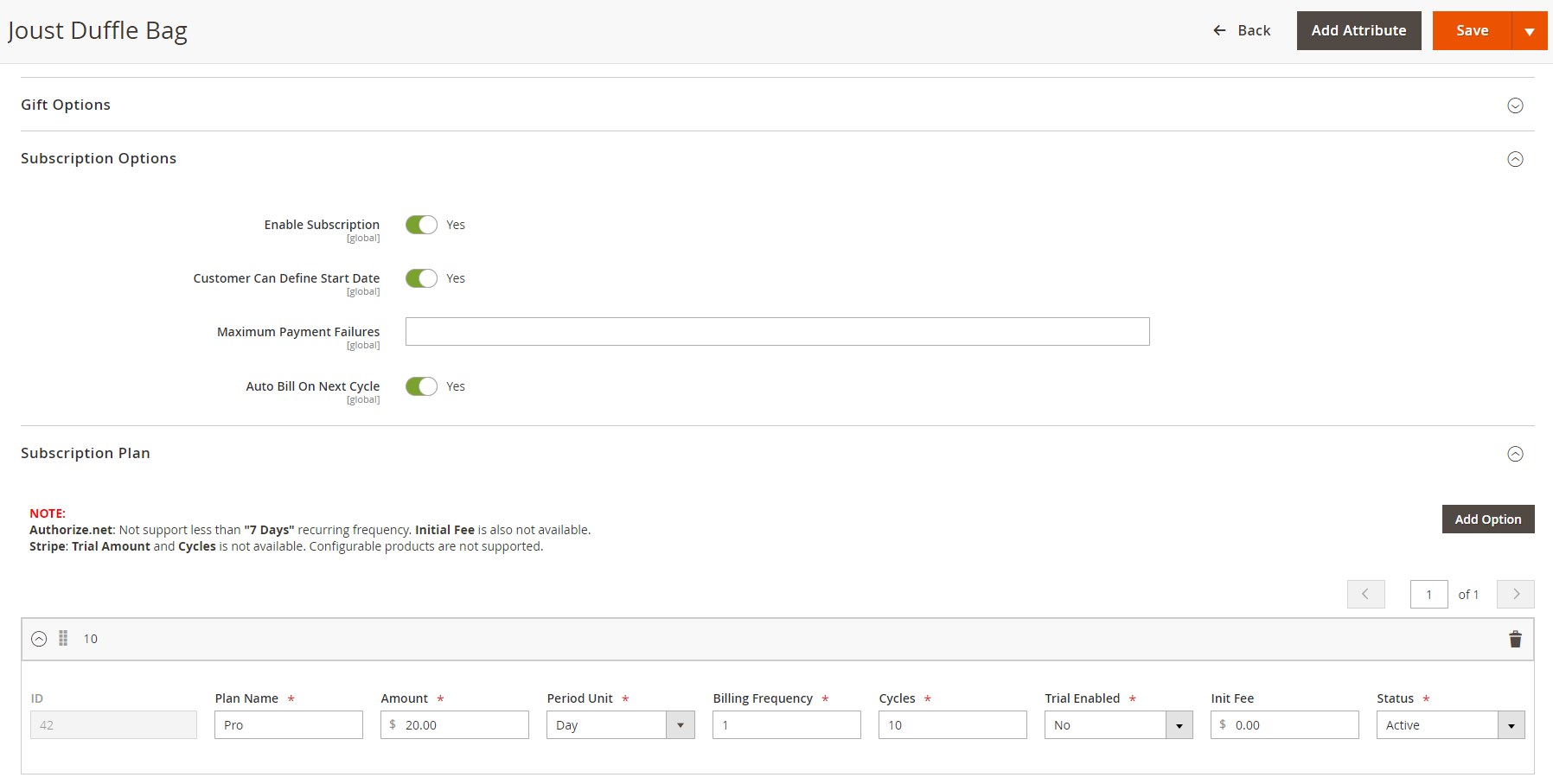Collapse plan row 10 with circle arrow
This screenshot has height=784, width=1553.
click(39, 640)
